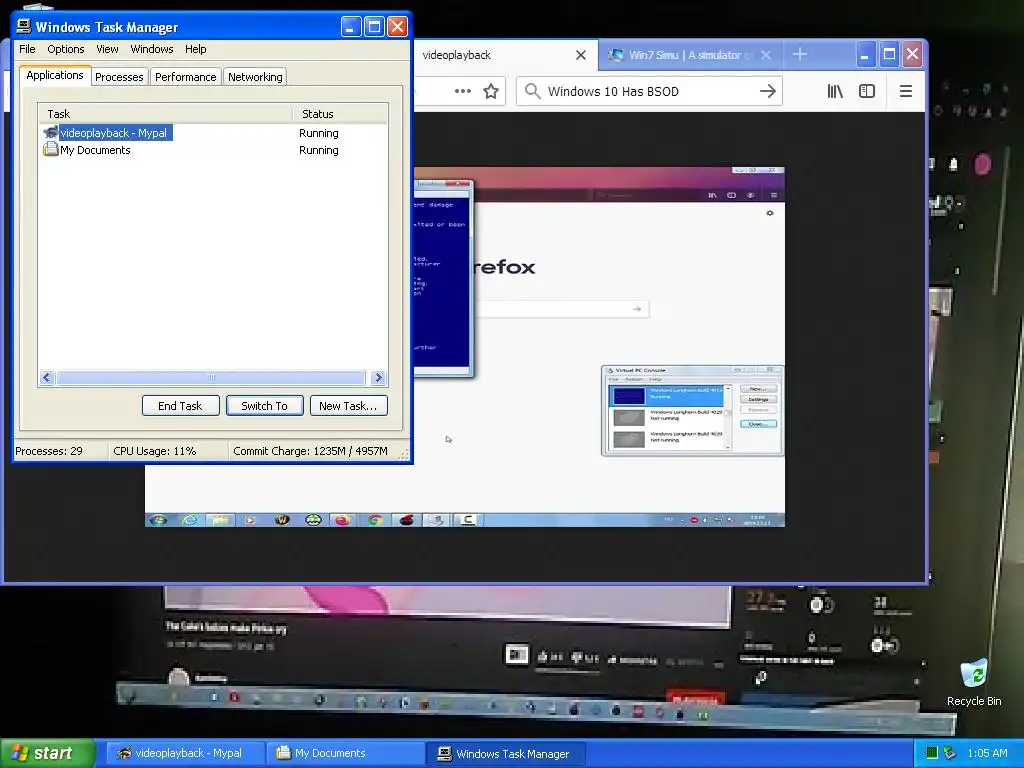
Task: Sort by the Status column header
Action: click(x=340, y=114)
